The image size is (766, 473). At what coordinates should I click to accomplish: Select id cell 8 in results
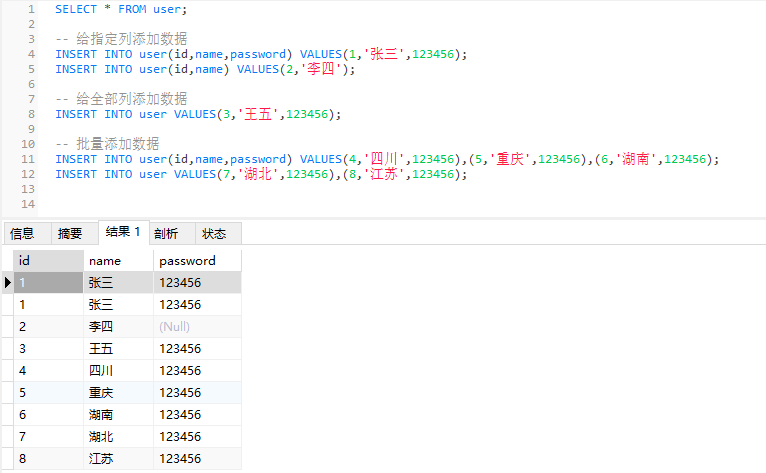coord(48,458)
